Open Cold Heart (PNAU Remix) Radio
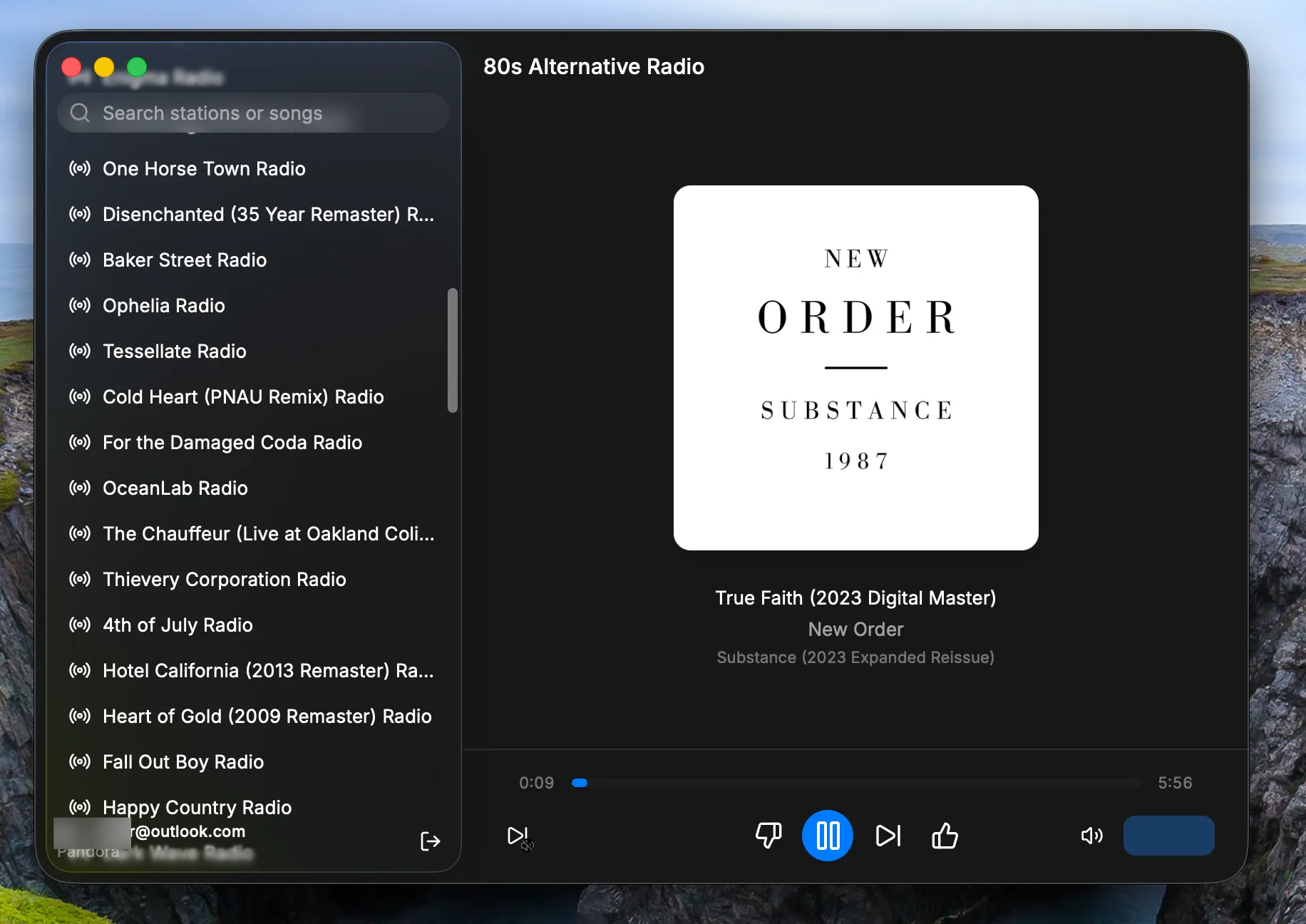Screen dimensions: 1306x924 tap(253, 396)
